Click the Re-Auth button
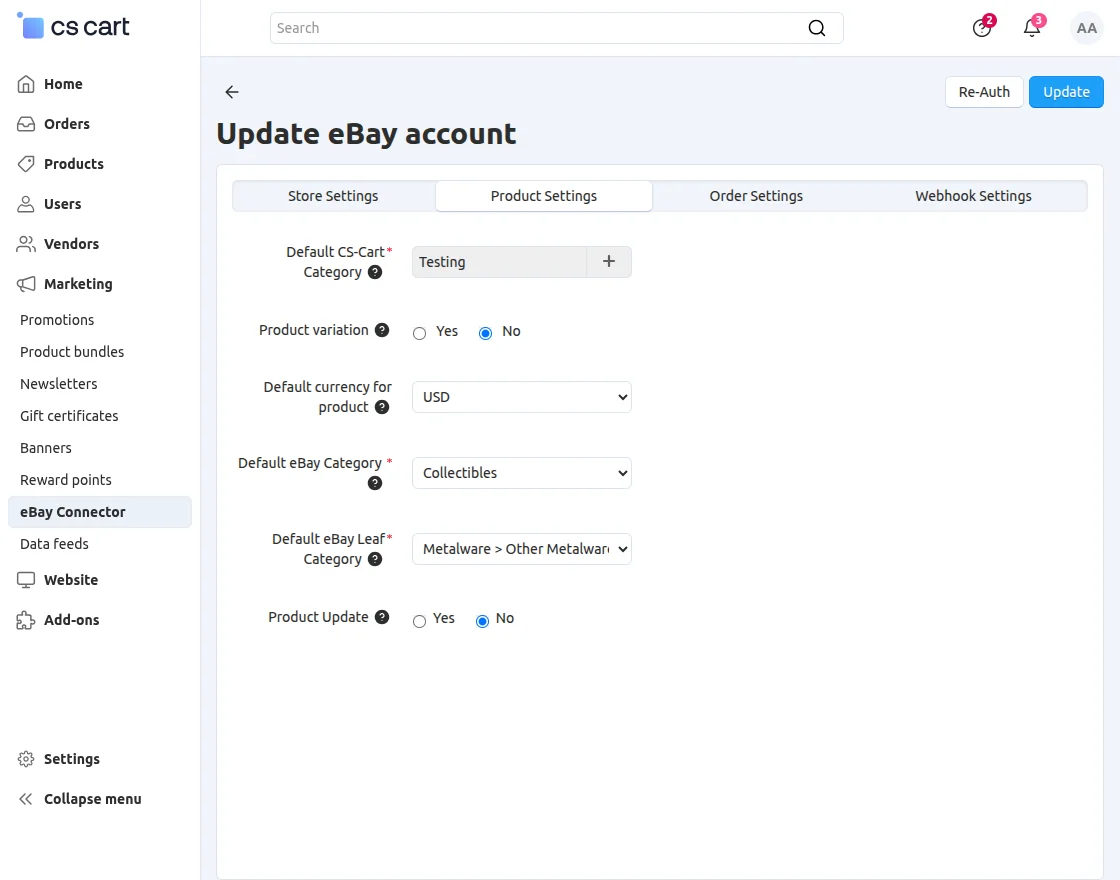This screenshot has width=1120, height=880. point(984,92)
